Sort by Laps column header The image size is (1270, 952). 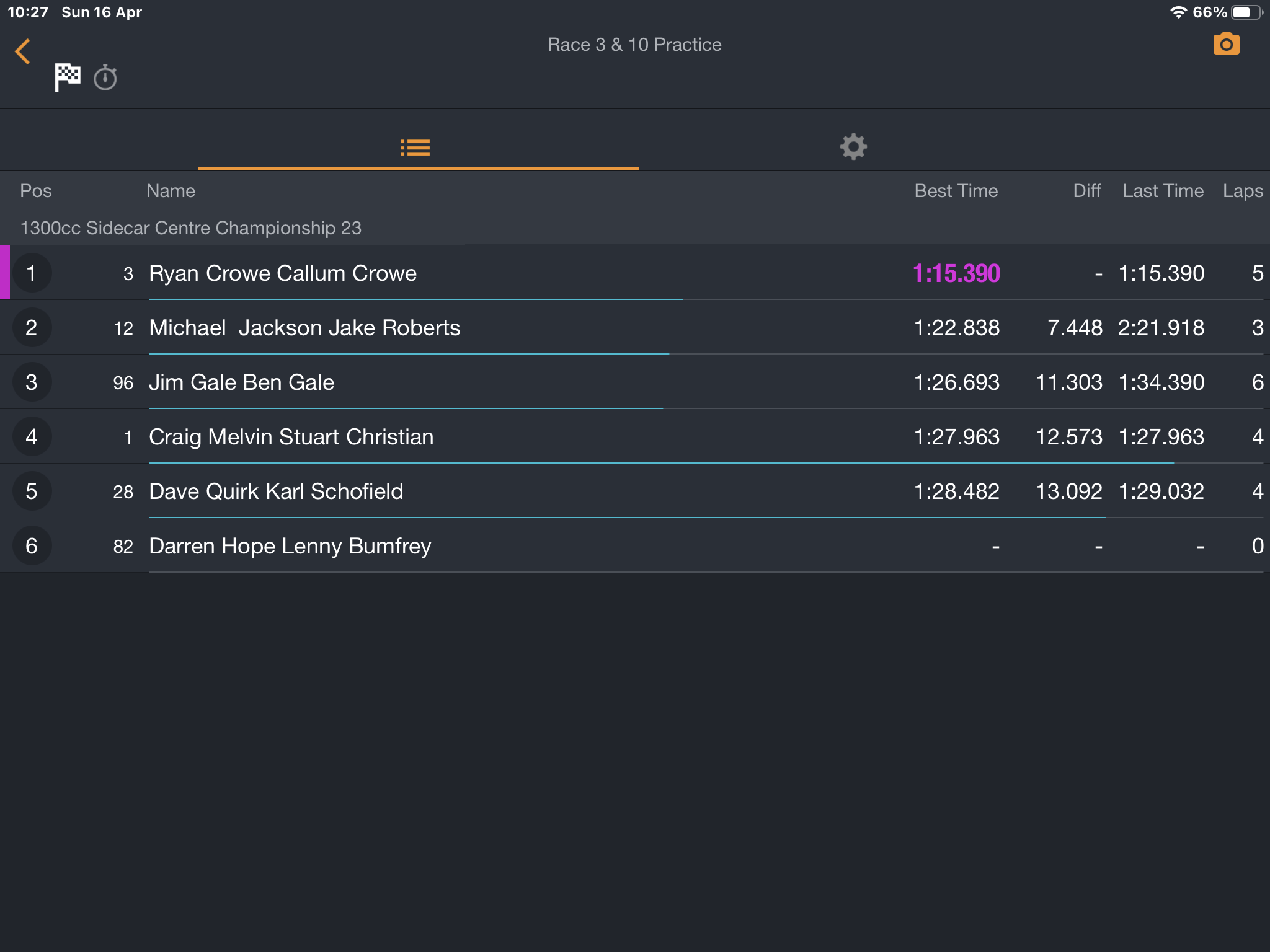click(1243, 191)
